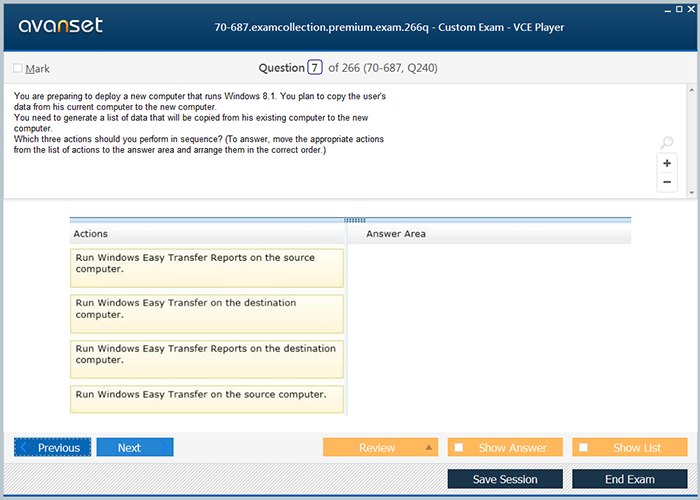The height and width of the screenshot is (500, 700).
Task: Click the Avanset logo
Action: point(61,25)
